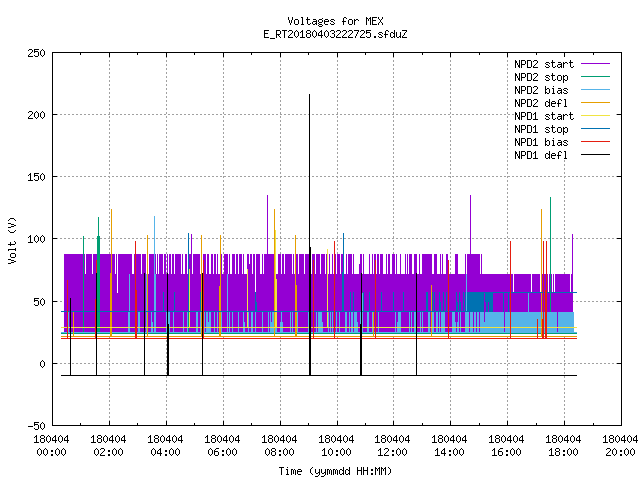640x480 pixels.
Task: Click the y-axis tick label 250
Action: [x=37, y=53]
